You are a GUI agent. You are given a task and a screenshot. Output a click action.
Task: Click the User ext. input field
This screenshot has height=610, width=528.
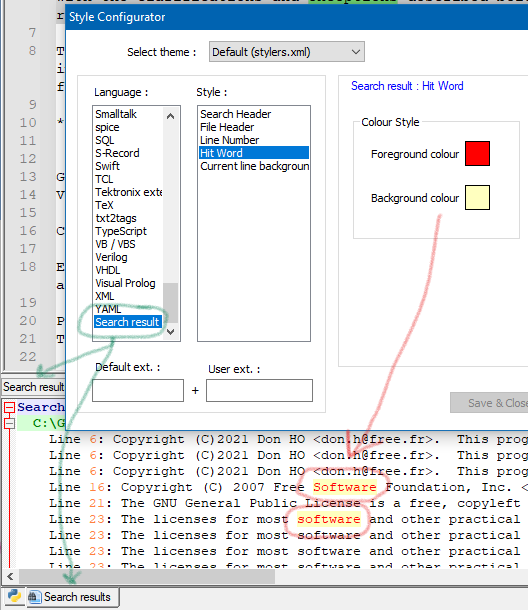pyautogui.click(x=259, y=391)
